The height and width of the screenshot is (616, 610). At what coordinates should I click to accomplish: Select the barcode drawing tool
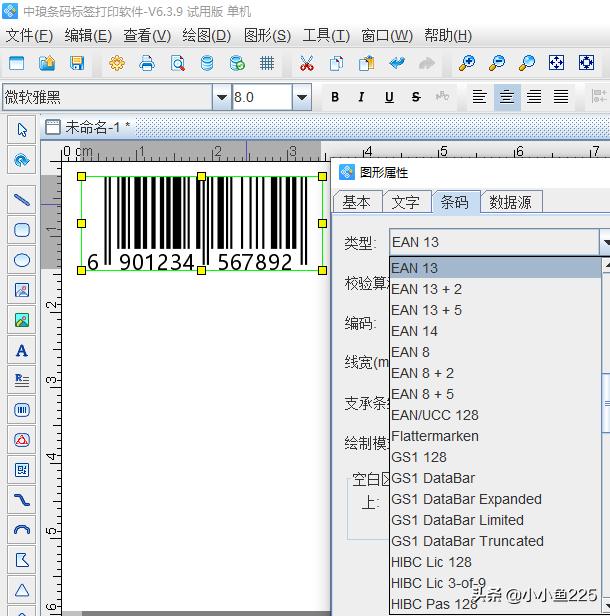(22, 410)
